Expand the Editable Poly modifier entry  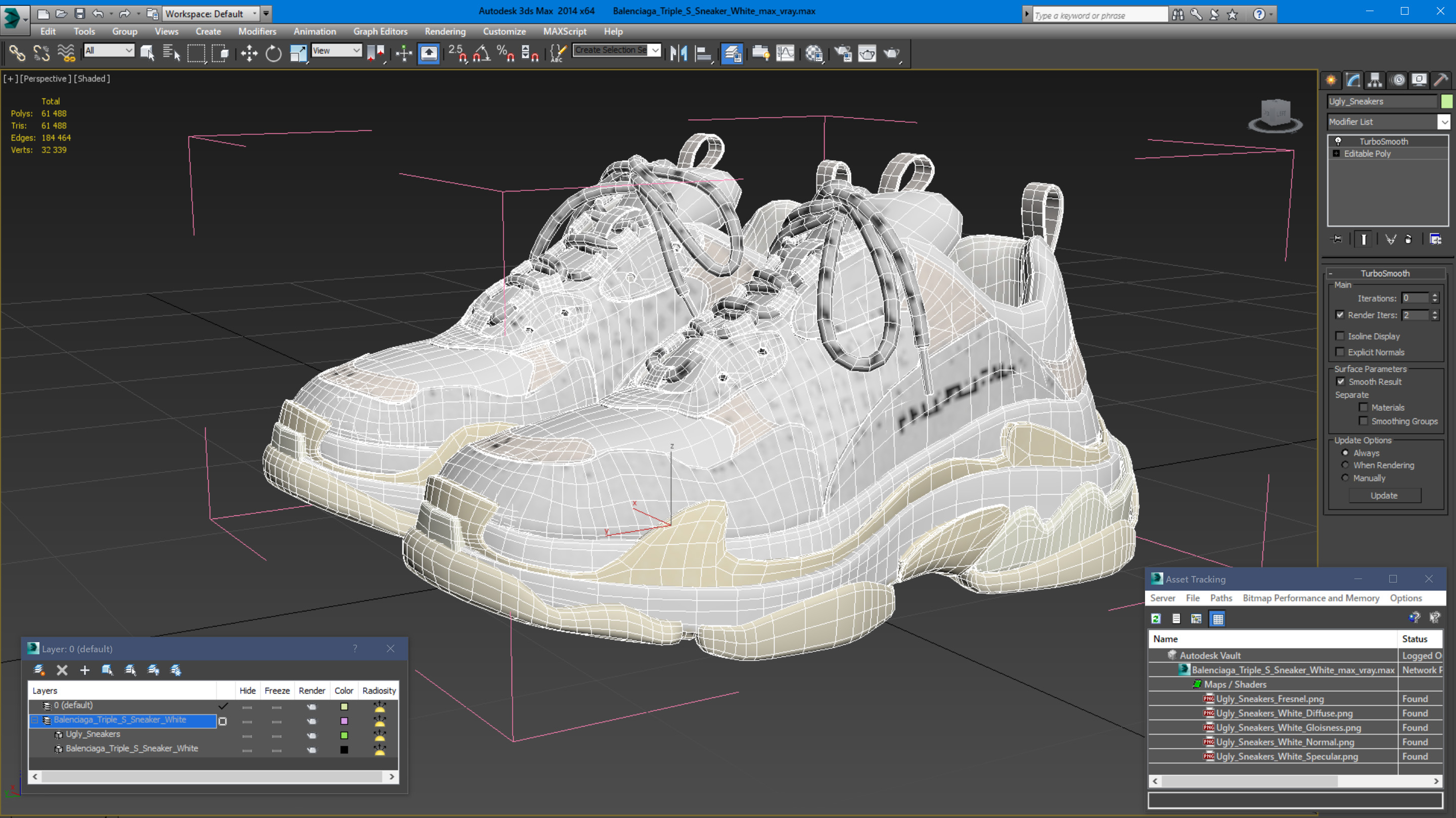pos(1336,154)
